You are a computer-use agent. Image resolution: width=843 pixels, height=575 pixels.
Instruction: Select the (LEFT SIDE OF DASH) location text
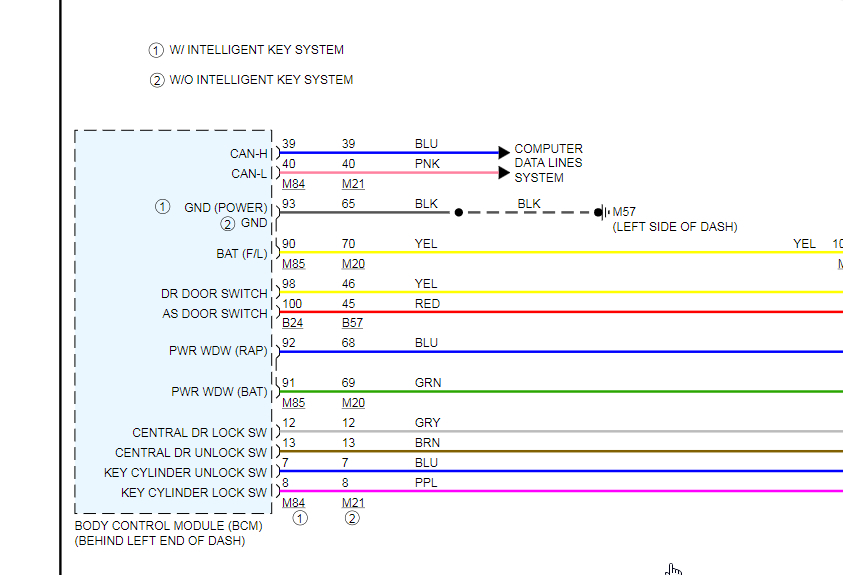point(675,227)
